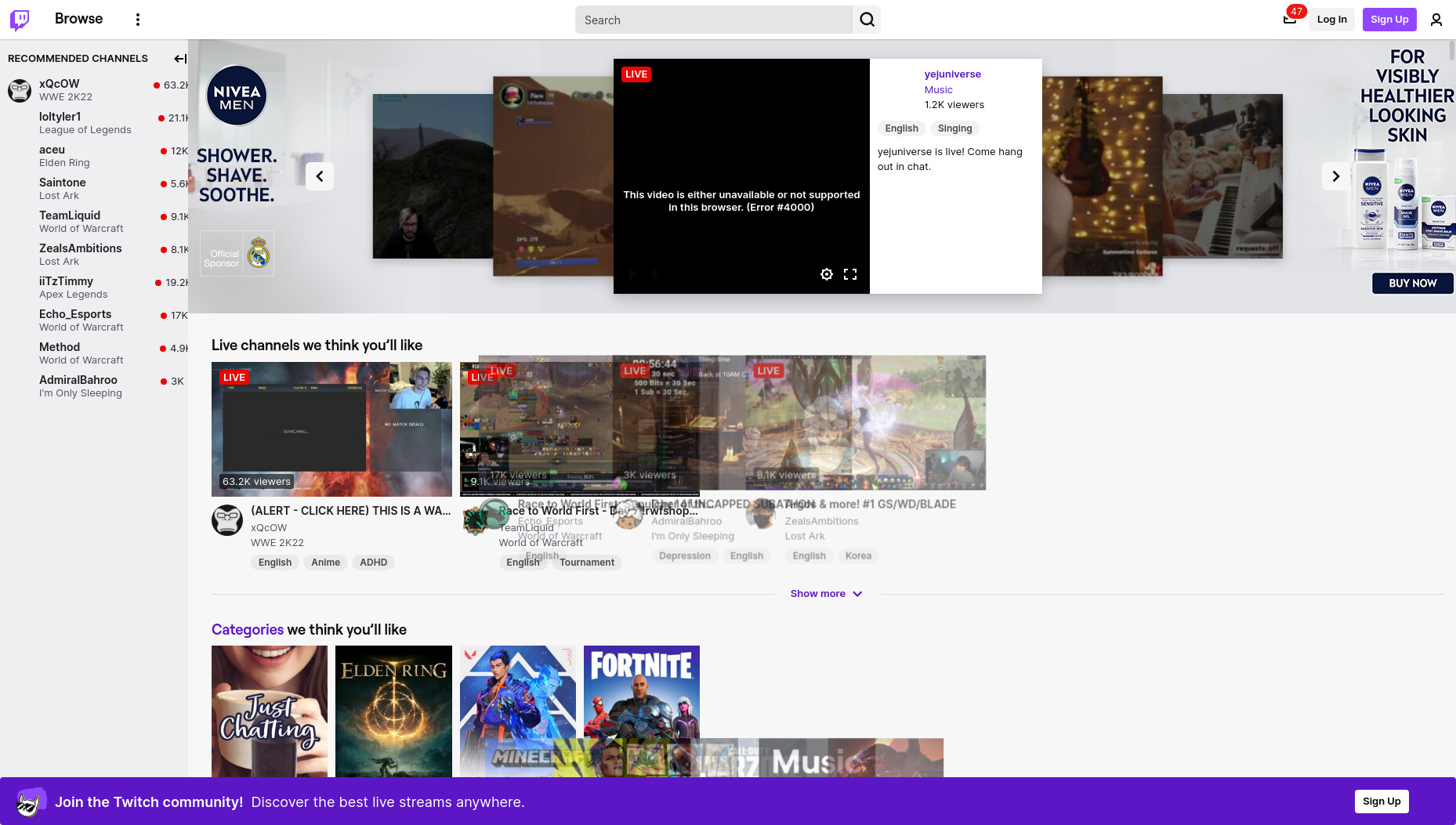
Task: Select the Anime tag
Action: click(x=325, y=563)
